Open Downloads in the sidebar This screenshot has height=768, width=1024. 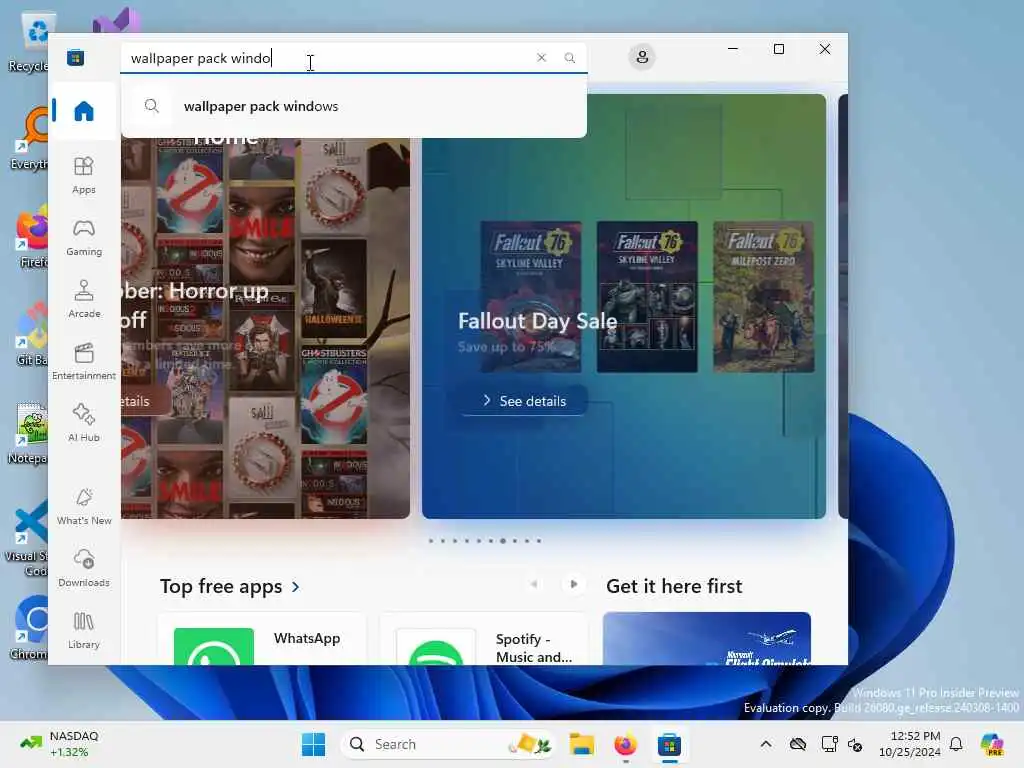click(84, 568)
